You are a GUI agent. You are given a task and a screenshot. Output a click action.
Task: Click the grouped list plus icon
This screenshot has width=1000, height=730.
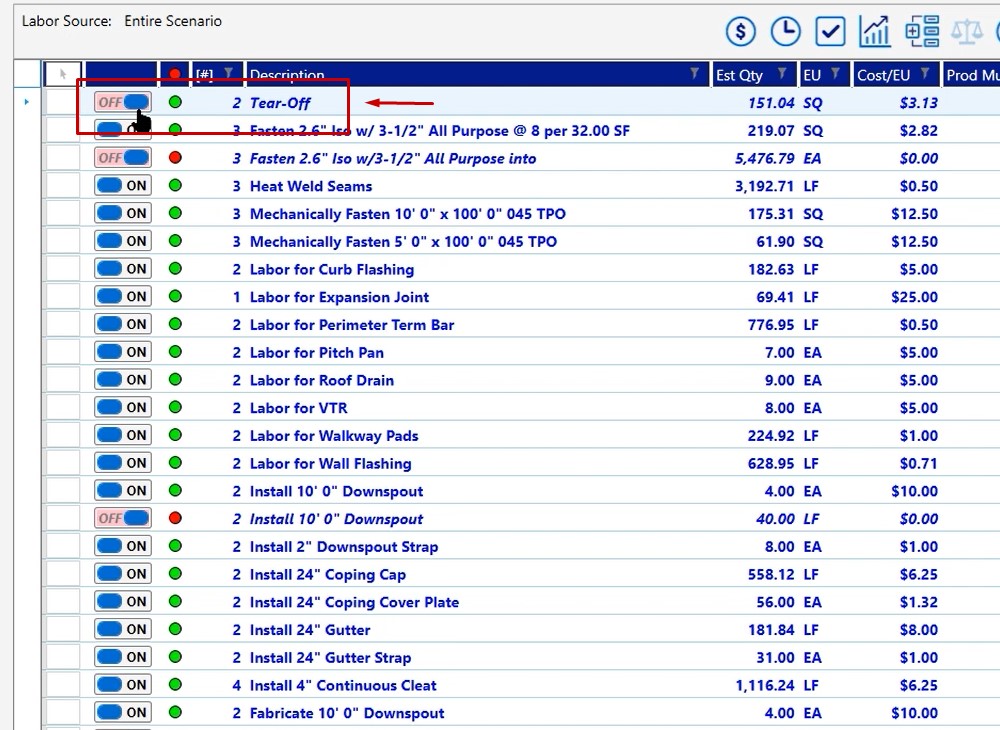(x=920, y=32)
